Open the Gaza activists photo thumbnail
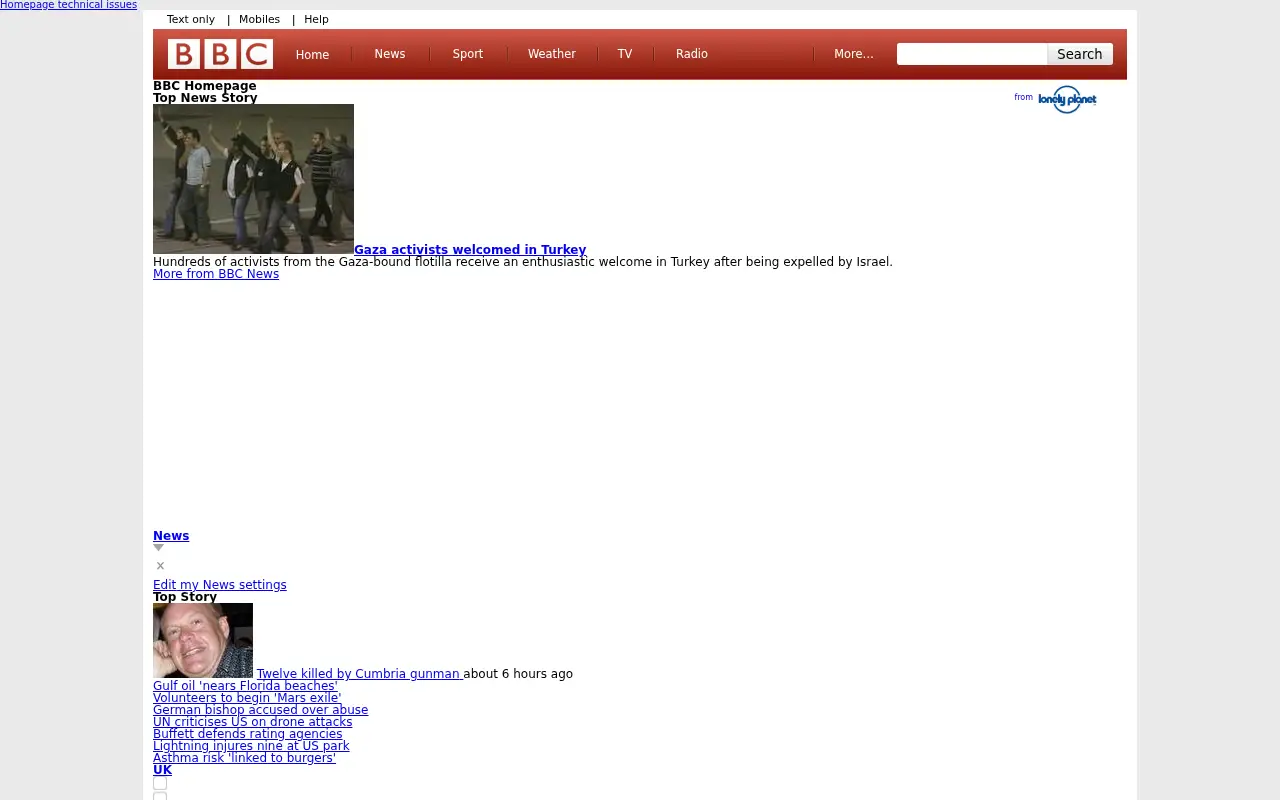The width and height of the screenshot is (1280, 800). point(253,179)
